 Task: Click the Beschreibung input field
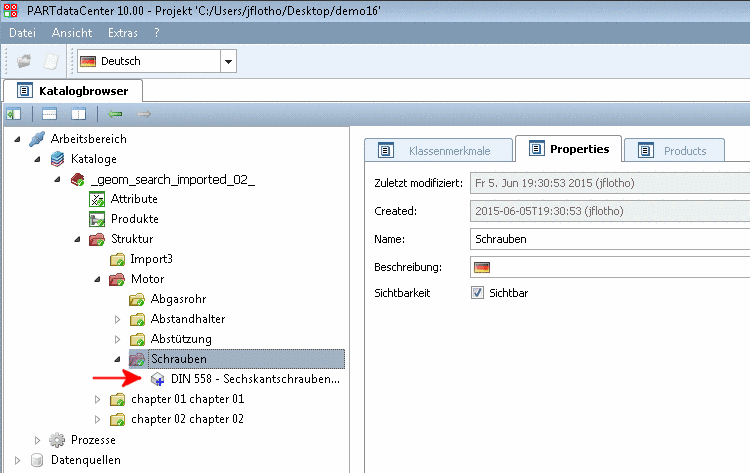click(x=610, y=267)
